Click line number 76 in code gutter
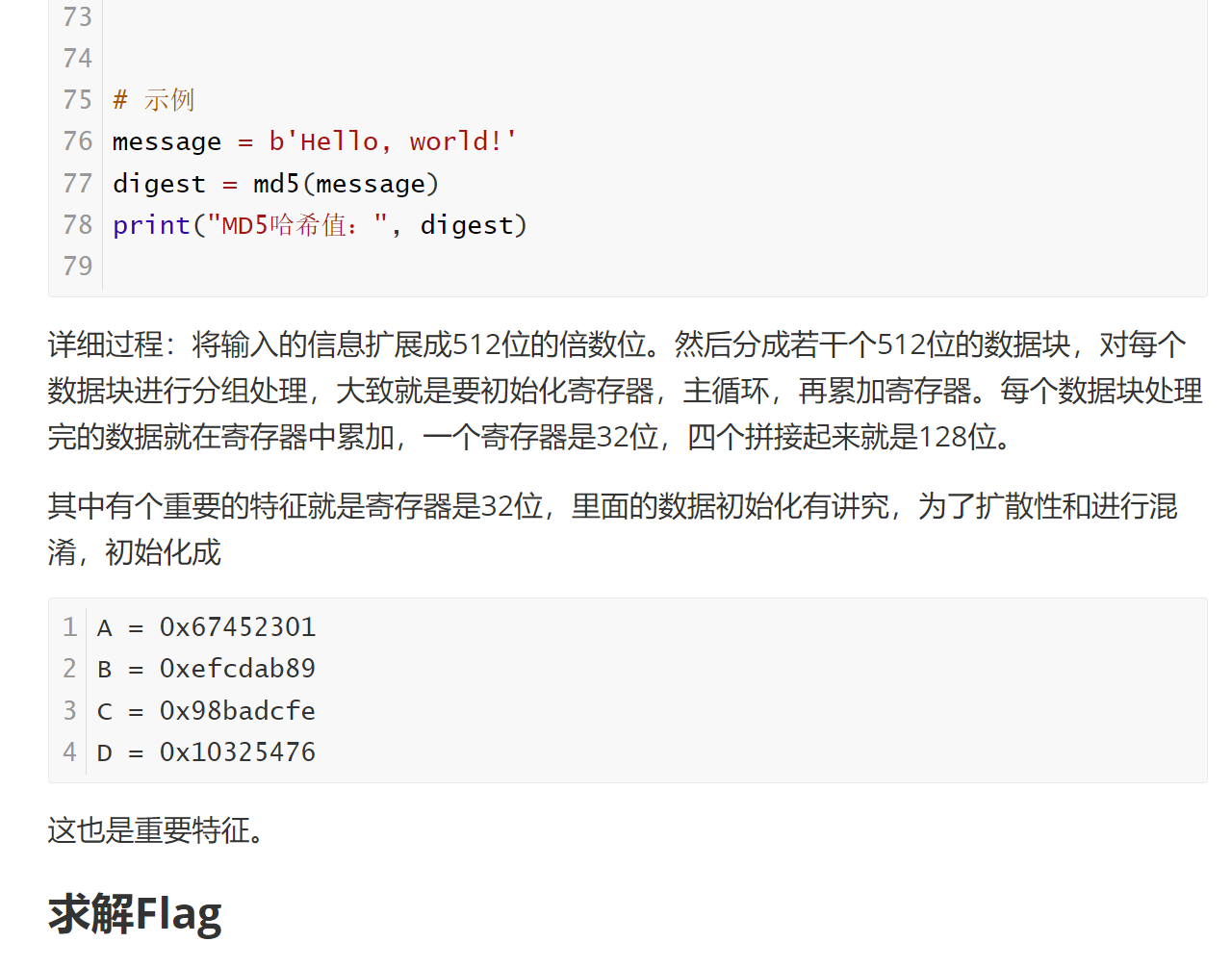 [x=77, y=141]
